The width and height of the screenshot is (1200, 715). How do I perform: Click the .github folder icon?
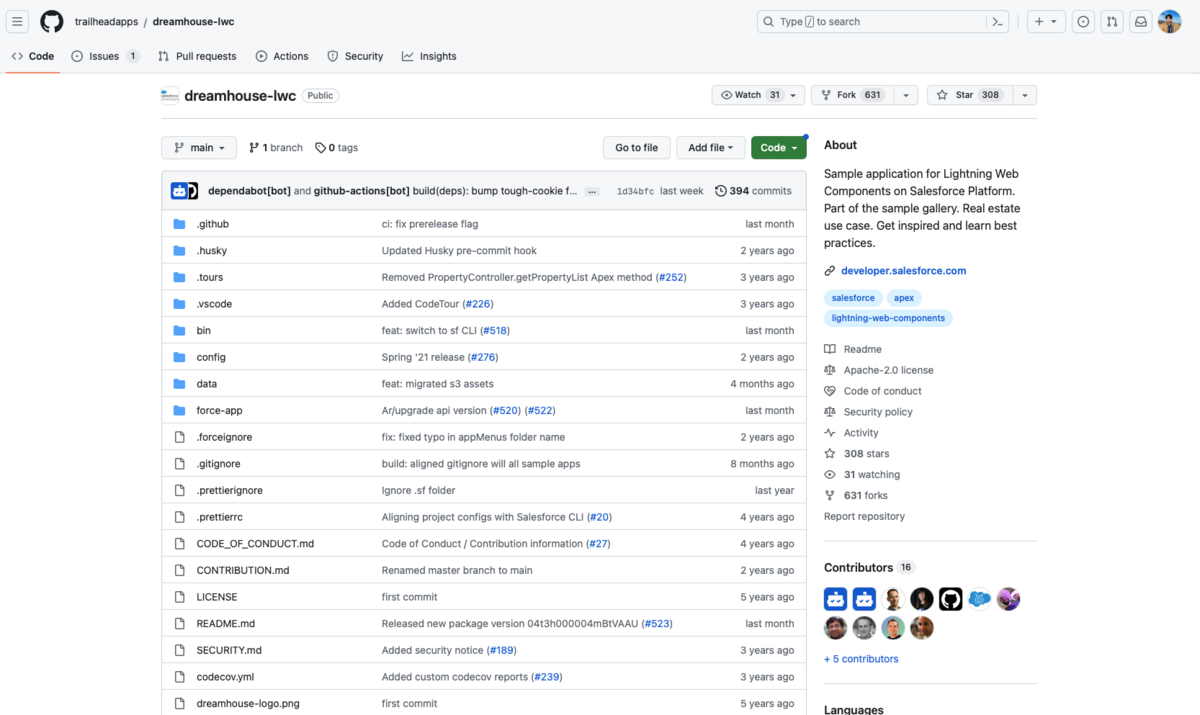[x=180, y=224]
